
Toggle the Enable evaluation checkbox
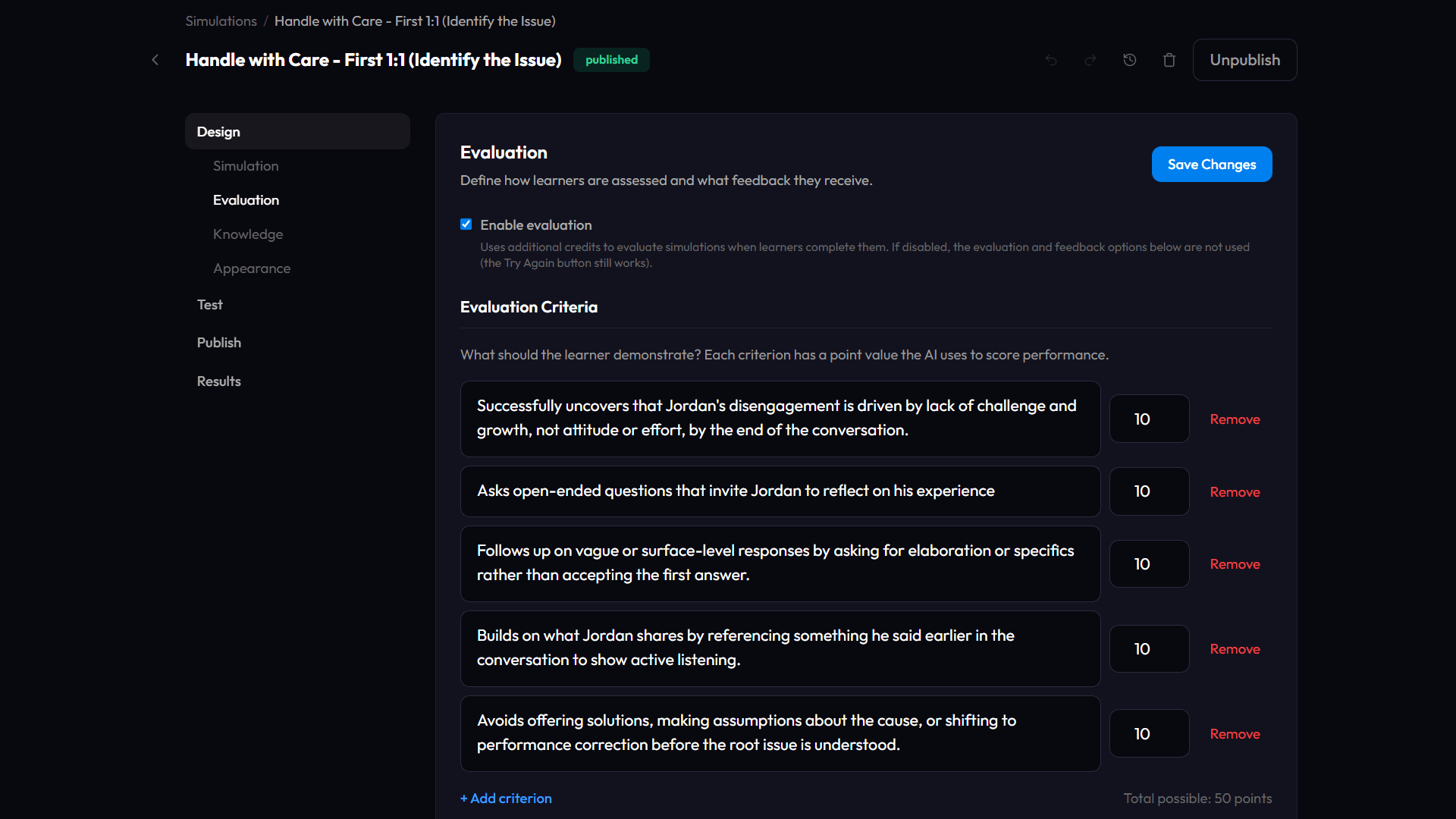(x=466, y=224)
